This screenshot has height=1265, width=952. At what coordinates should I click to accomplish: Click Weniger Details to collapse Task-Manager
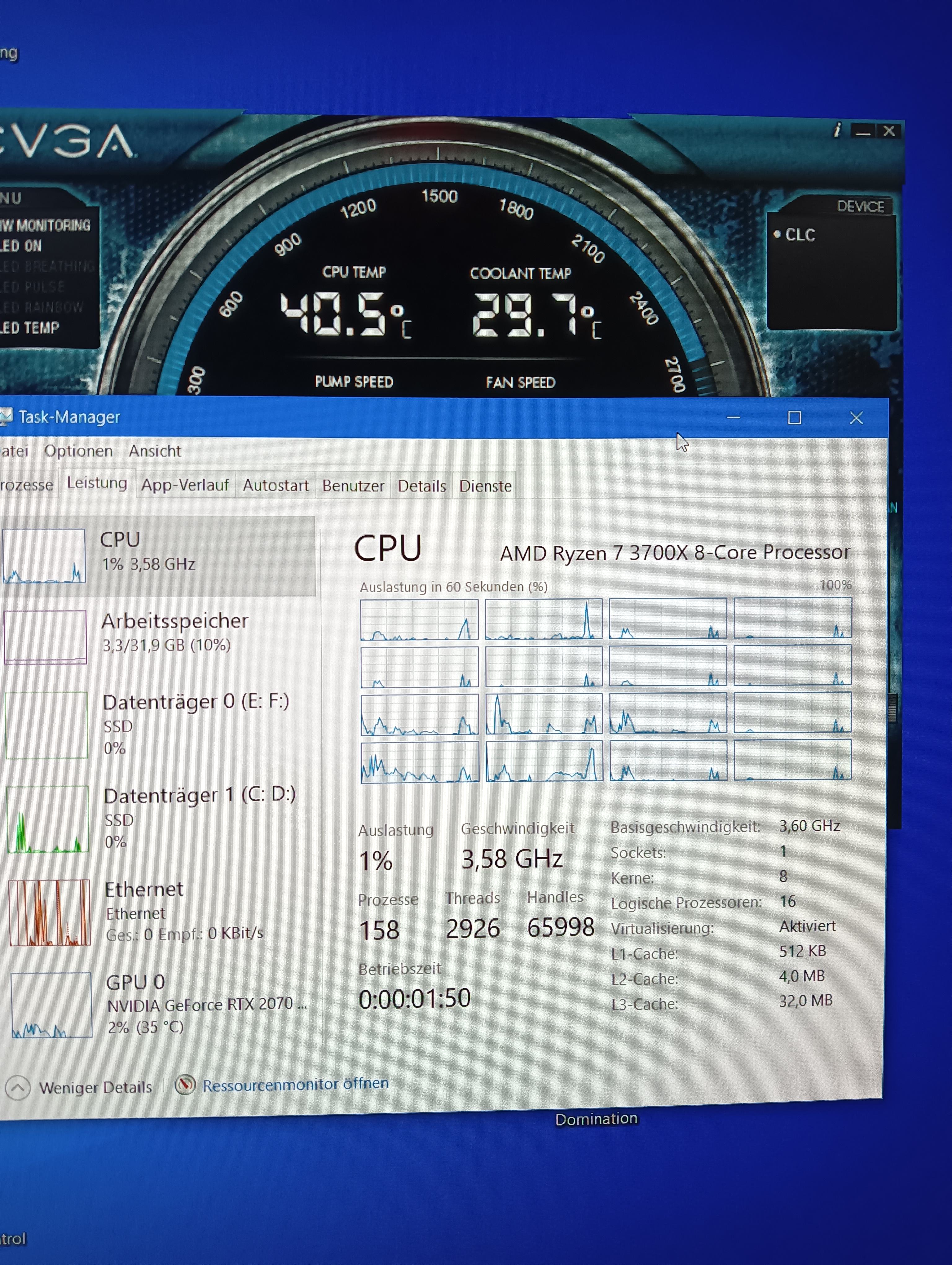95,1087
